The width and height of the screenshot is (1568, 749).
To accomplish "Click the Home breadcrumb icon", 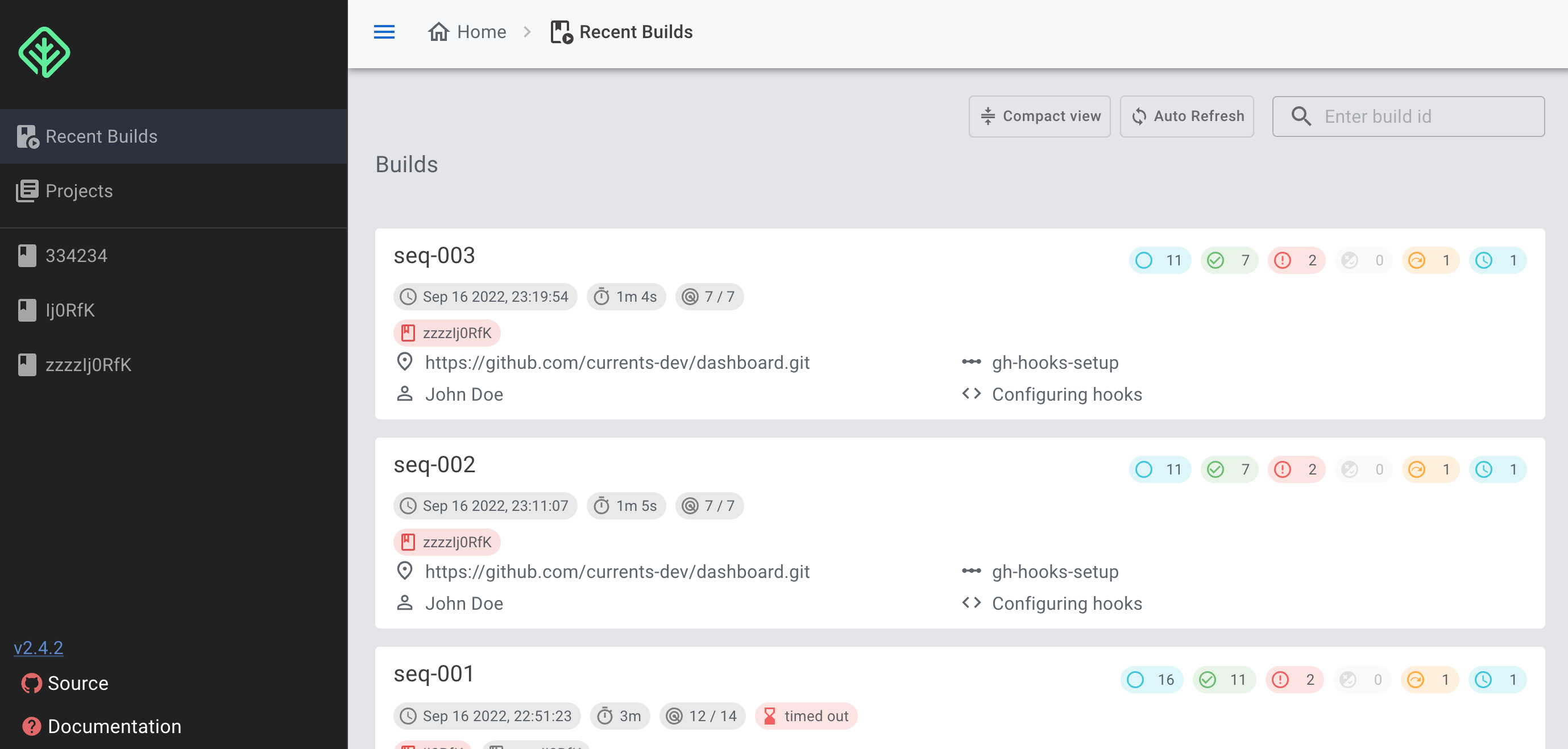I will [x=438, y=32].
